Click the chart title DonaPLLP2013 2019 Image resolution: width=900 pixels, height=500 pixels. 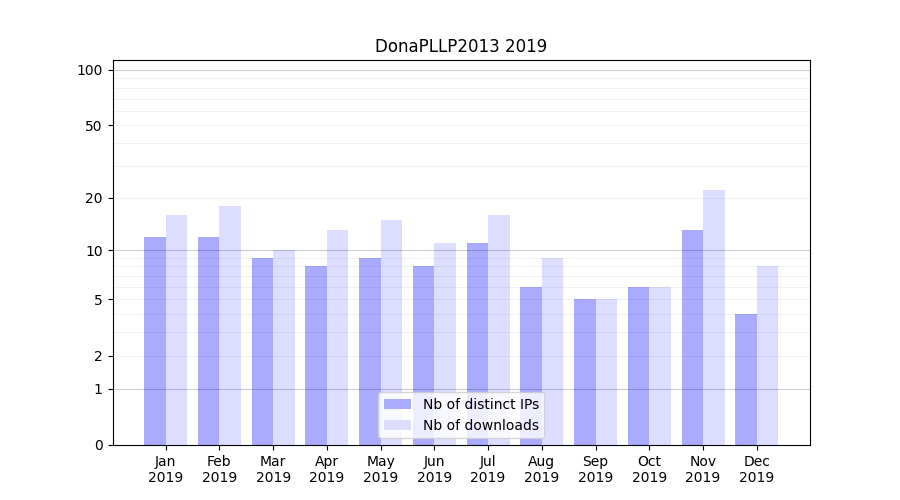point(461,46)
